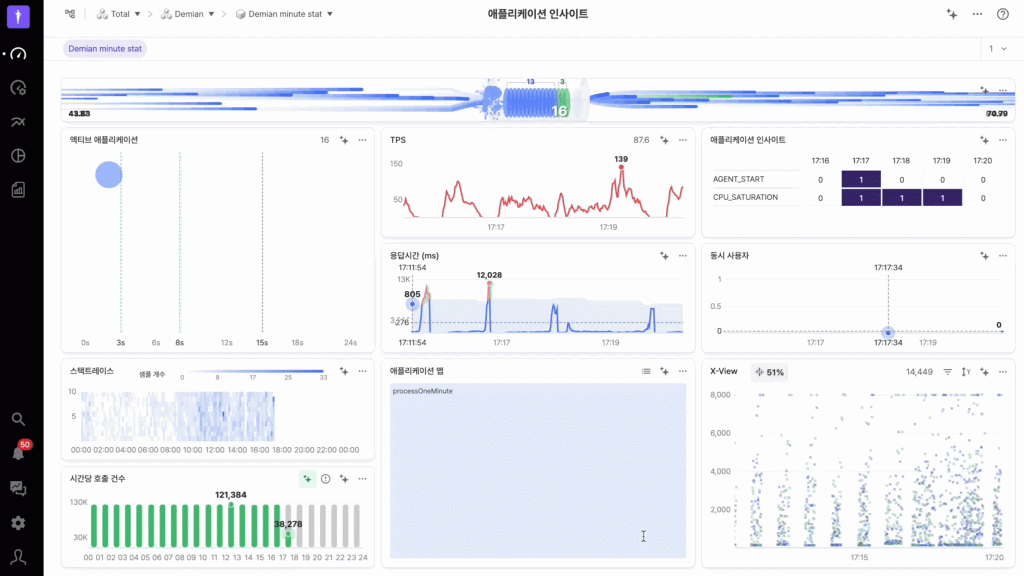Viewport: 1024px width, 576px height.
Task: Open the TPS panel more options menu
Action: (683, 140)
